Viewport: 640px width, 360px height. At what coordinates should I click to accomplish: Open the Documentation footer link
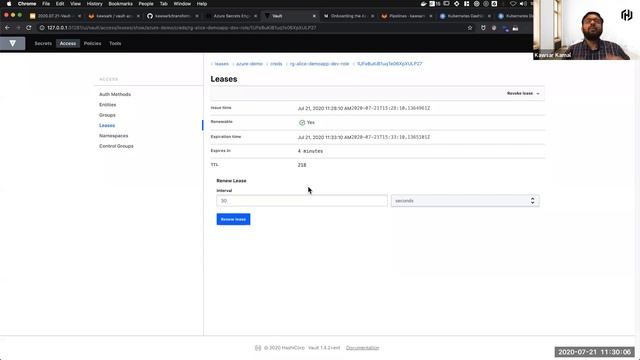click(362, 348)
